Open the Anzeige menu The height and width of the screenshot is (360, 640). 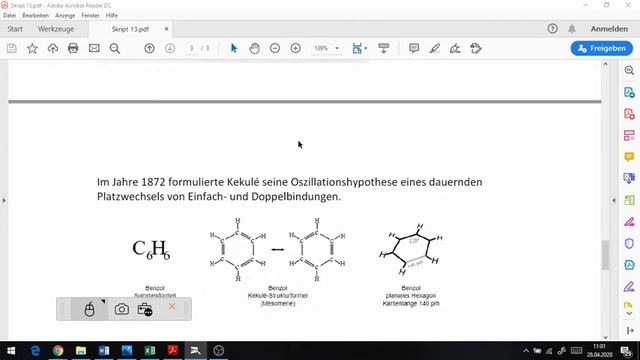pos(65,16)
